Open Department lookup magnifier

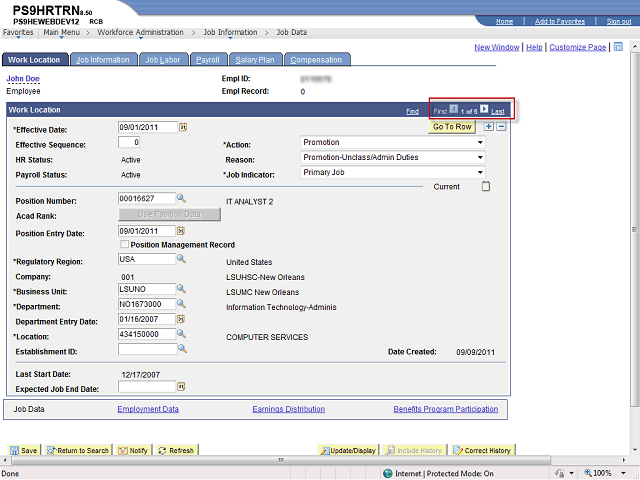(x=181, y=304)
